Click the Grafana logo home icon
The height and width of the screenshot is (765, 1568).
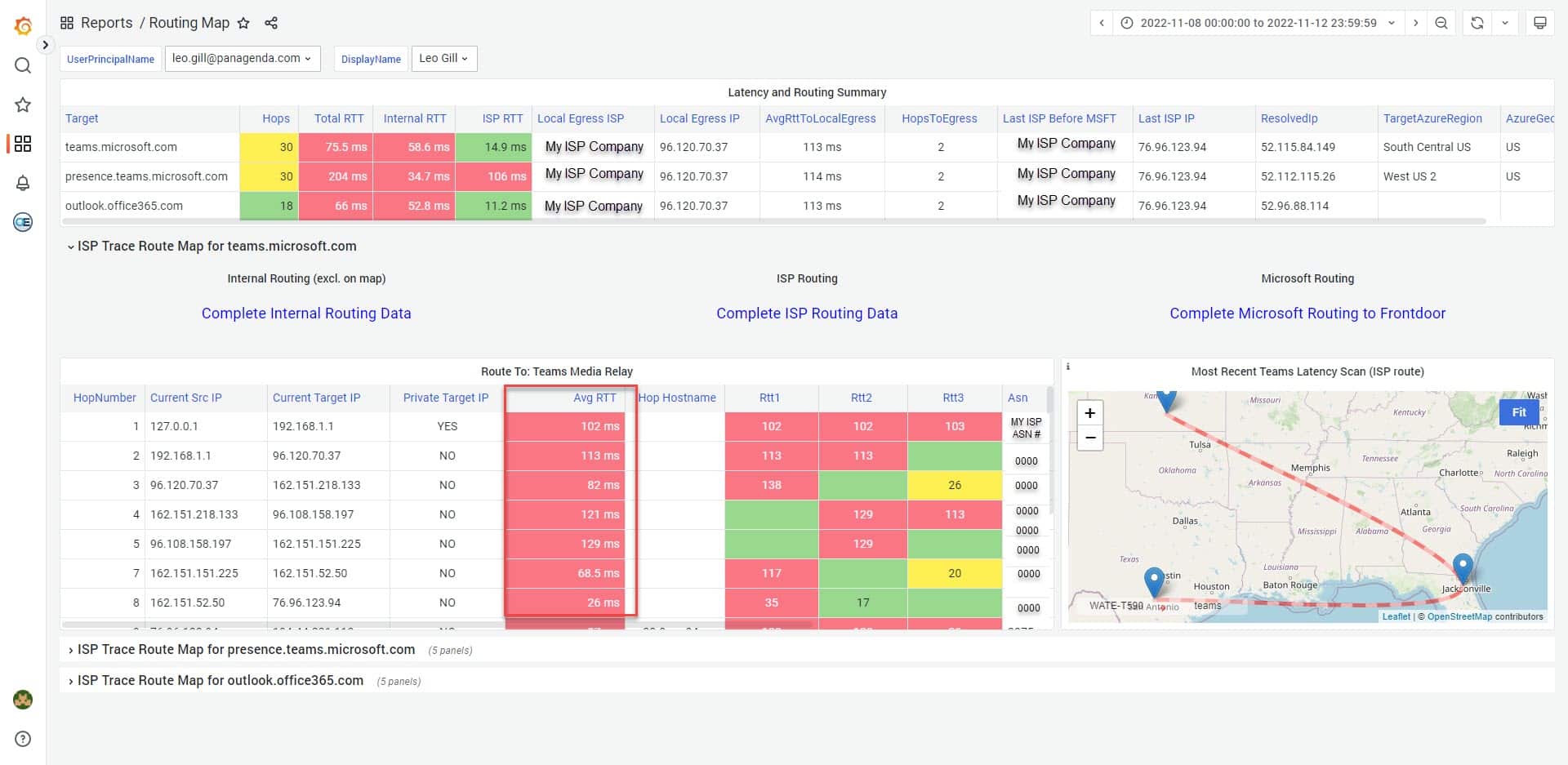pos(23,26)
